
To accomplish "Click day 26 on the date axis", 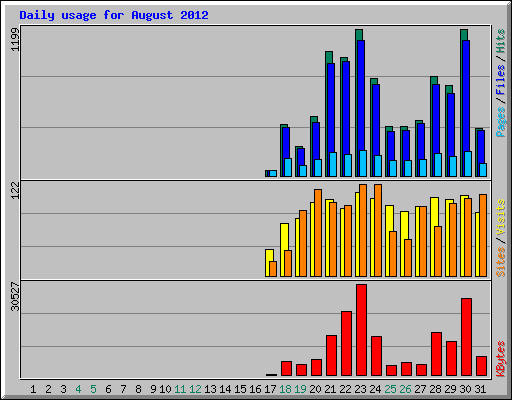I will click(x=405, y=389).
